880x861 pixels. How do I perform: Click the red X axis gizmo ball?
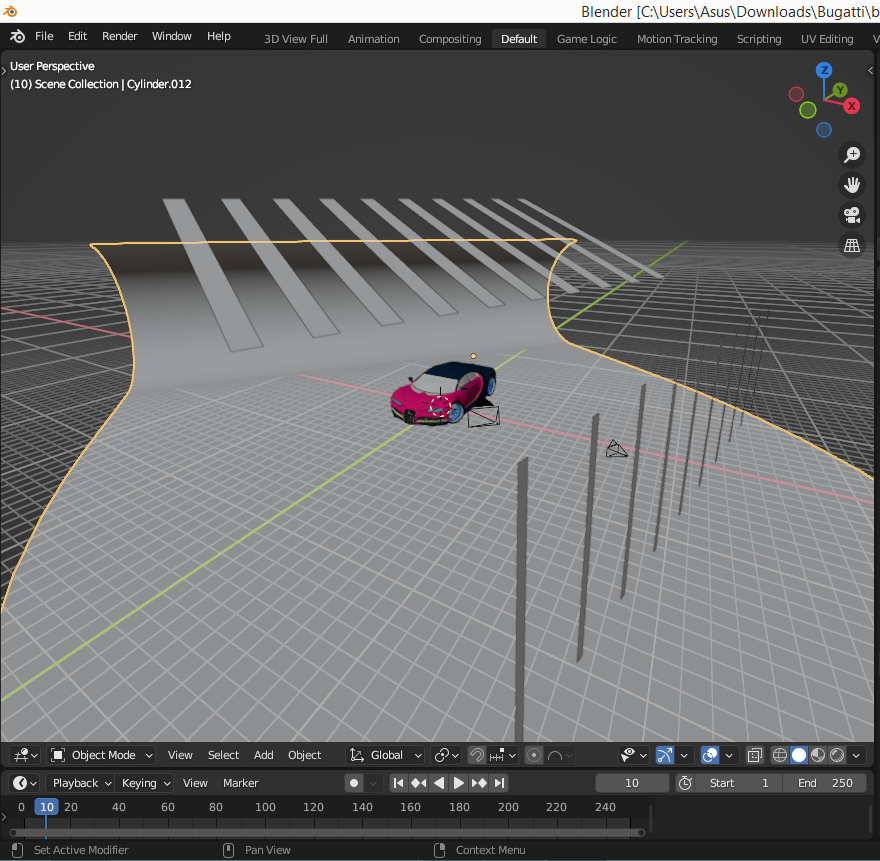pos(852,105)
